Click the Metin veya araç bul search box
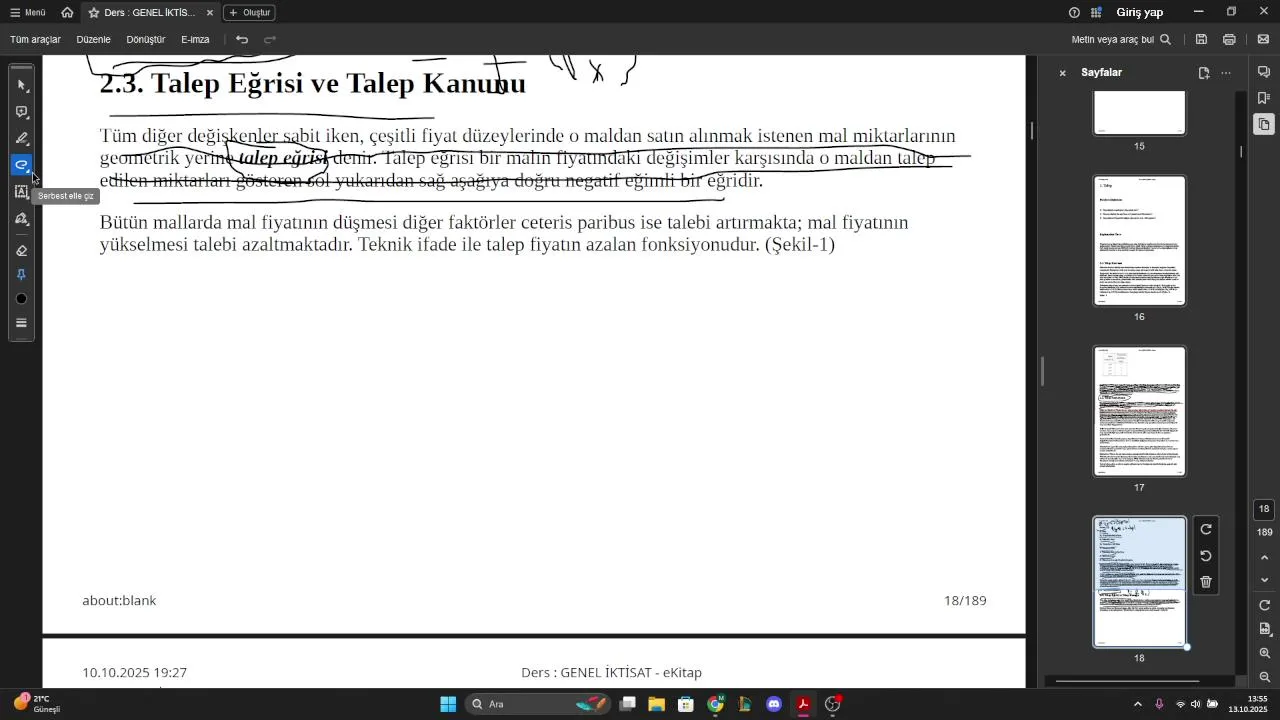The width and height of the screenshot is (1280, 720). coord(1121,40)
